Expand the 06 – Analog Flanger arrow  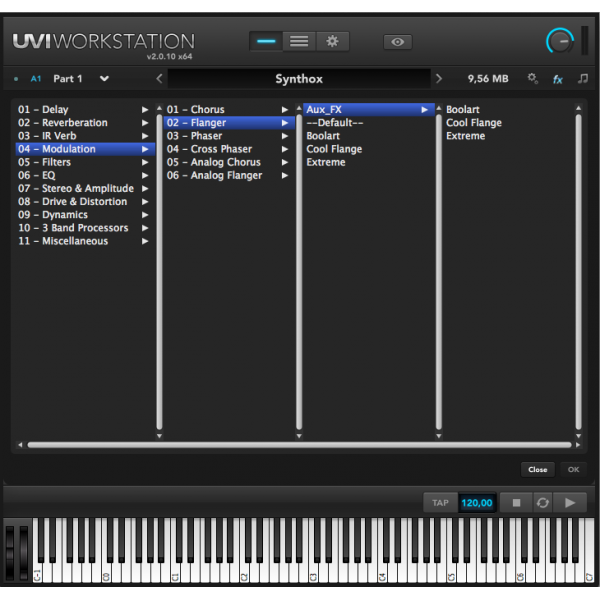(285, 175)
